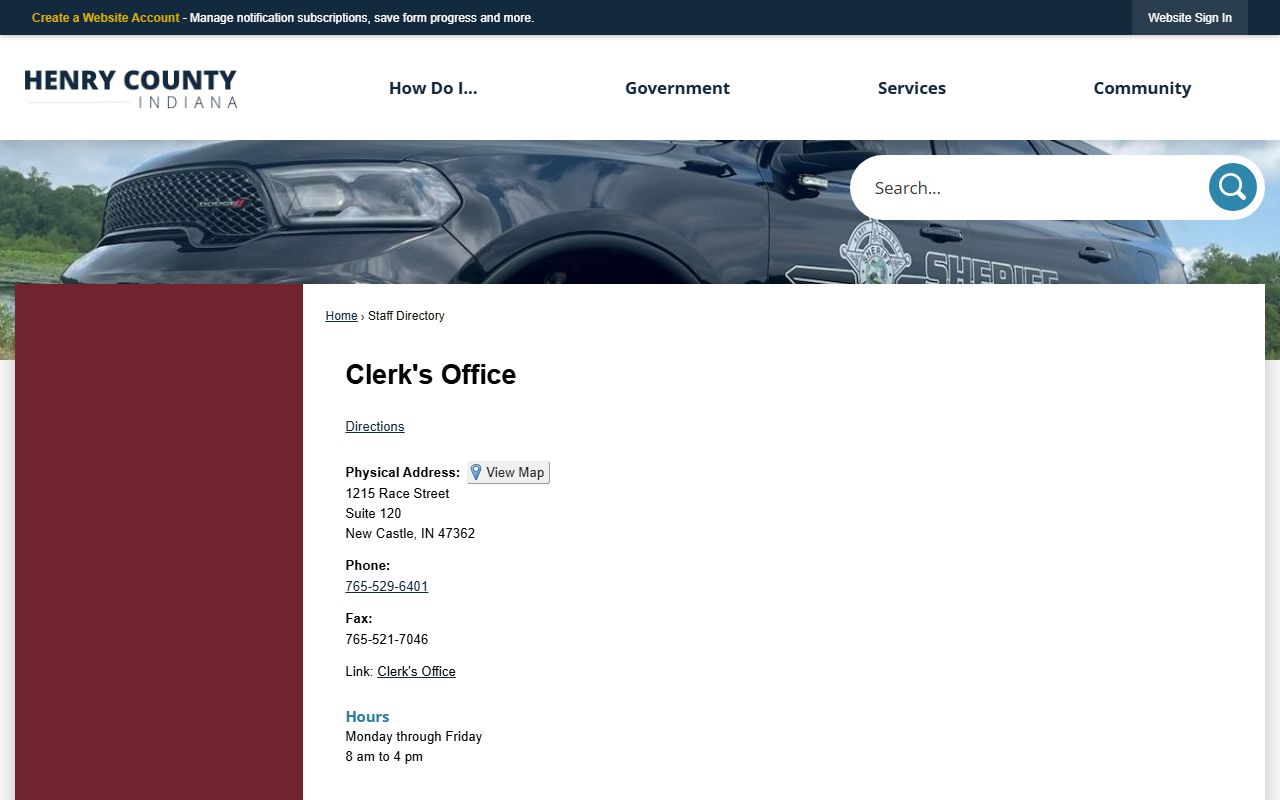
Task: Select New Castle, IN 47362 text
Action: (410, 534)
